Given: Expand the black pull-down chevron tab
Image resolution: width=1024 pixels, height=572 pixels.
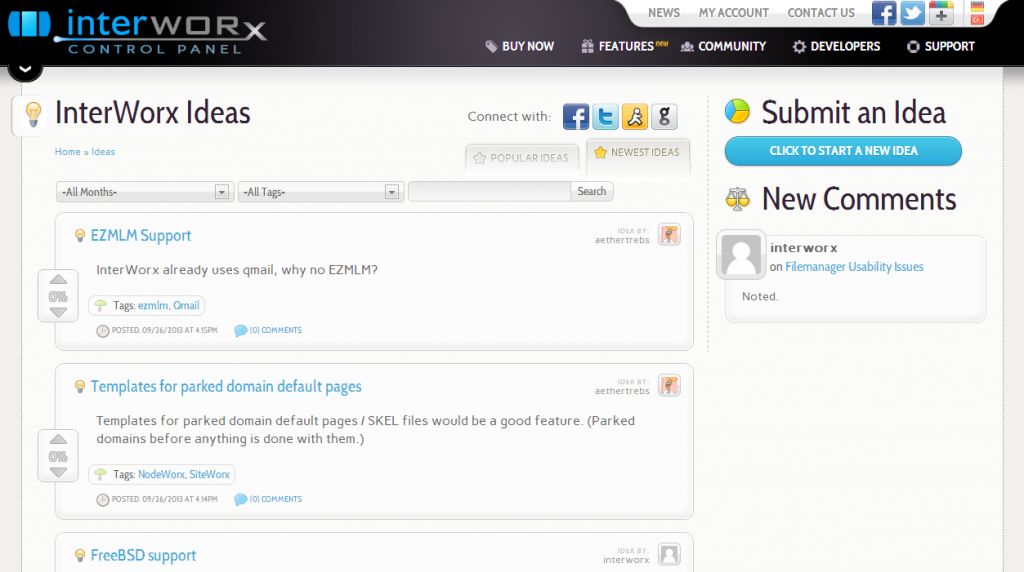Looking at the screenshot, I should [x=25, y=69].
